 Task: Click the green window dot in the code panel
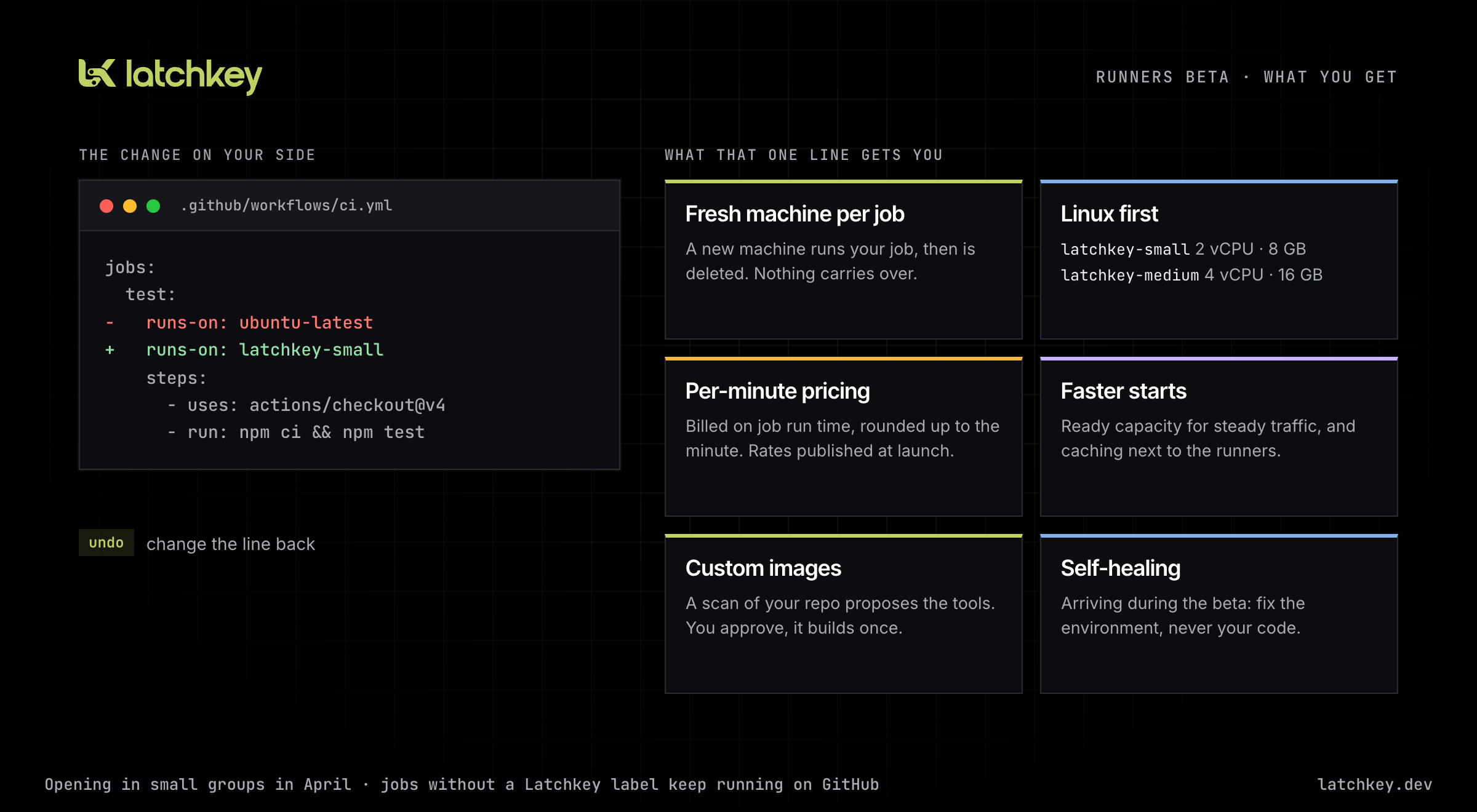pos(153,206)
